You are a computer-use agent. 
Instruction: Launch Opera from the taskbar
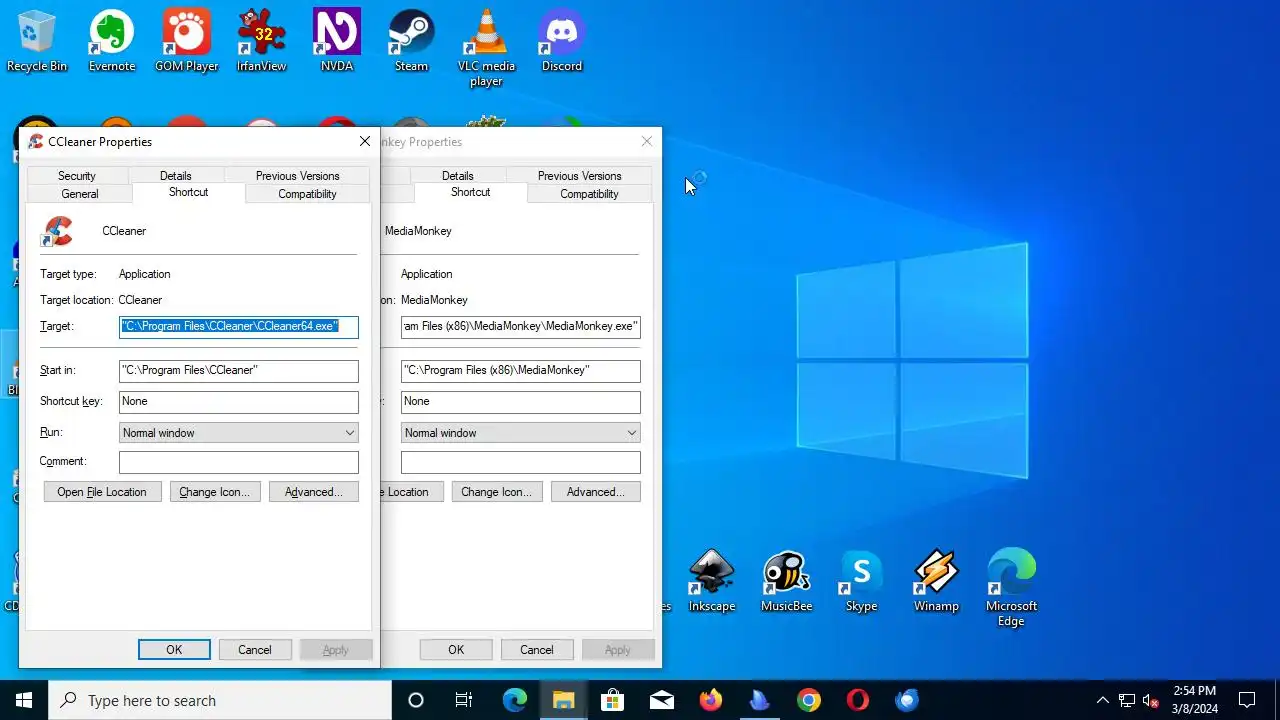857,700
